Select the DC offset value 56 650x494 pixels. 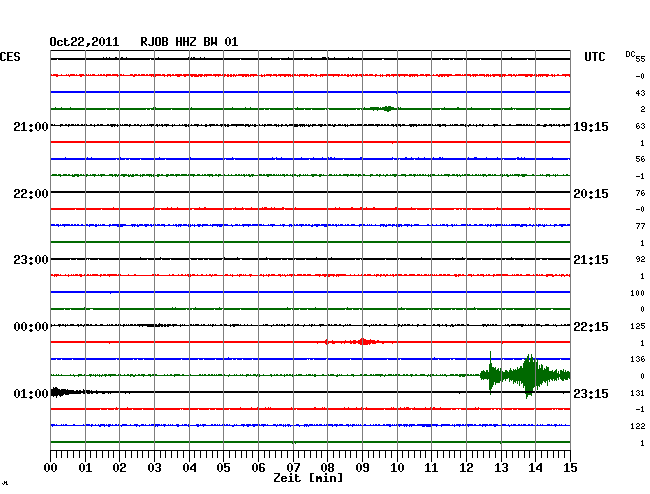640,159
